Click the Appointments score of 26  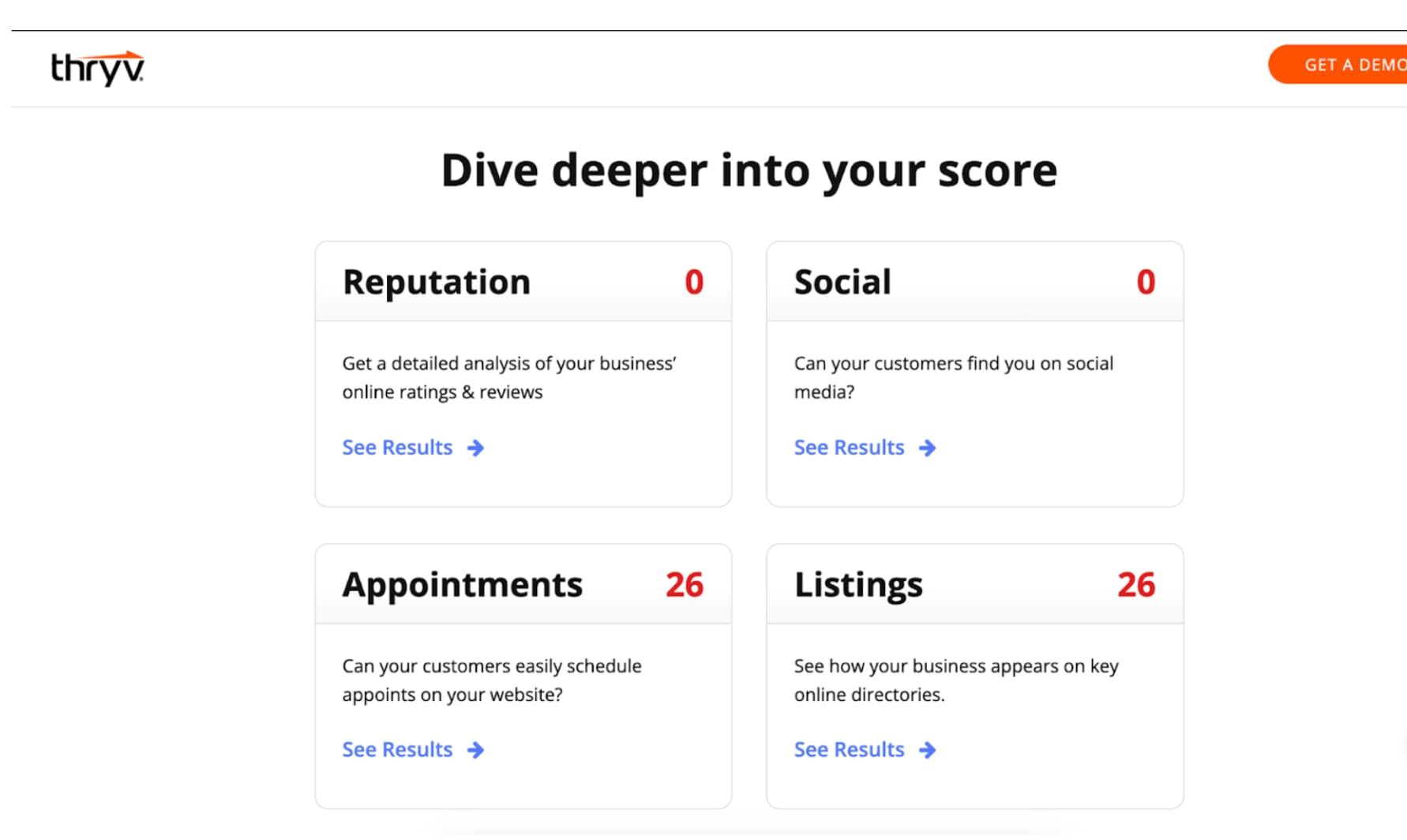click(685, 585)
